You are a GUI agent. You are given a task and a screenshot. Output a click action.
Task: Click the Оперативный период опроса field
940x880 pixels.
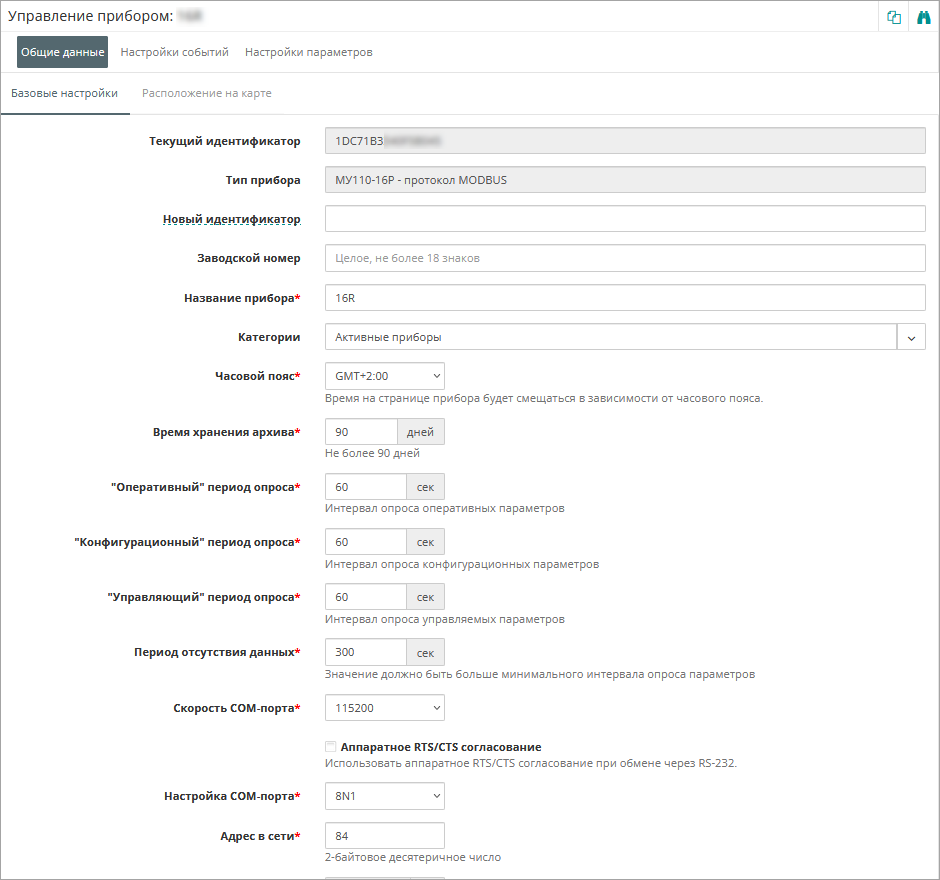click(365, 487)
